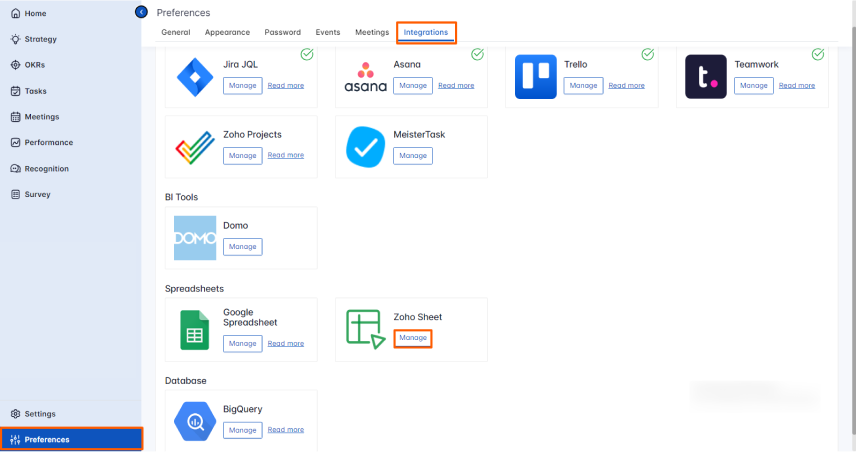Click the MeisterTask logo
This screenshot has height=452, width=856.
pyautogui.click(x=365, y=147)
